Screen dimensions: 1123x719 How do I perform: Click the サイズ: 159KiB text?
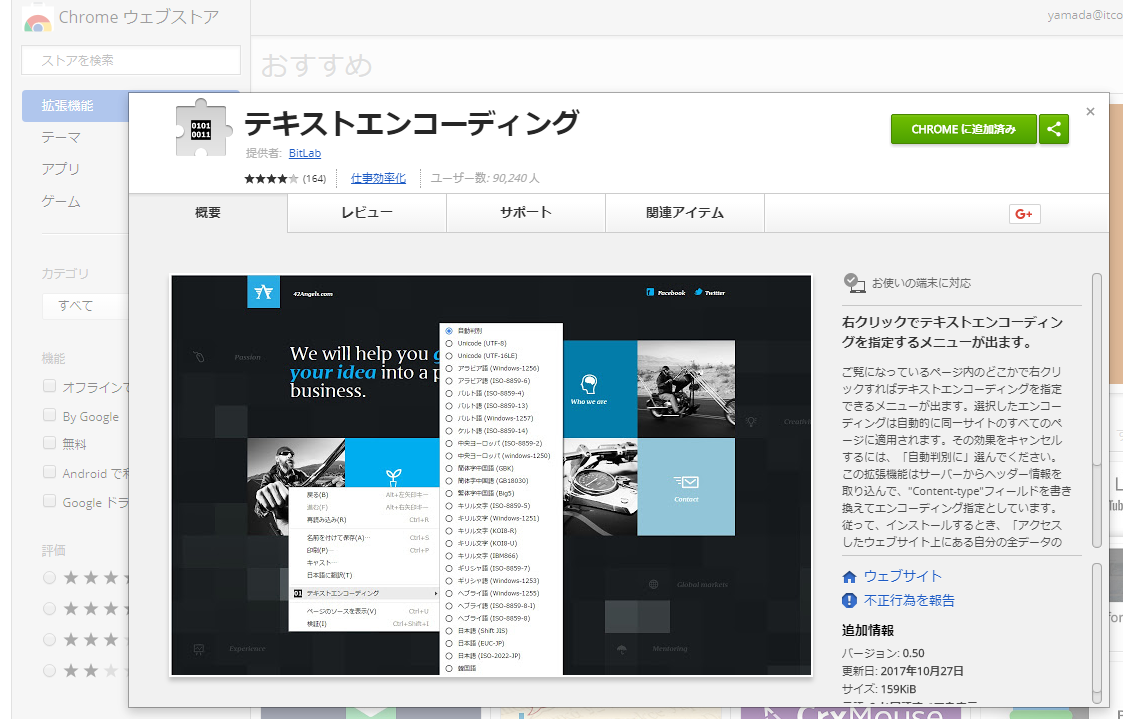point(879,689)
